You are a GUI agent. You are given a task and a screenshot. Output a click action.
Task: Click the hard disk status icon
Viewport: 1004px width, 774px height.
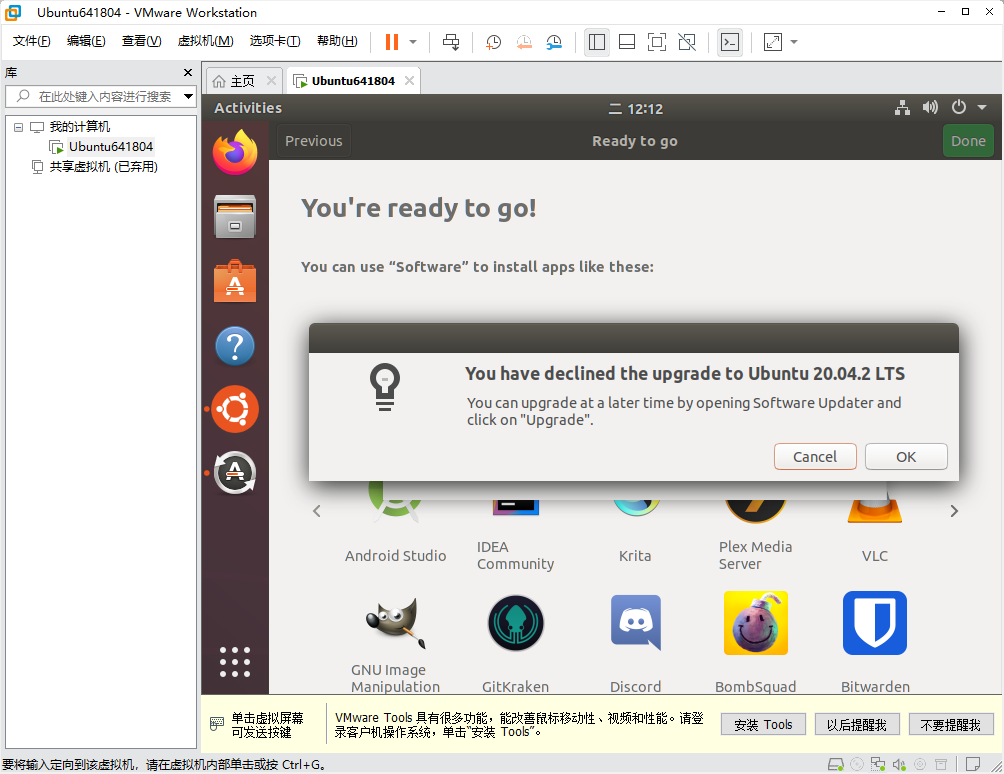point(836,764)
